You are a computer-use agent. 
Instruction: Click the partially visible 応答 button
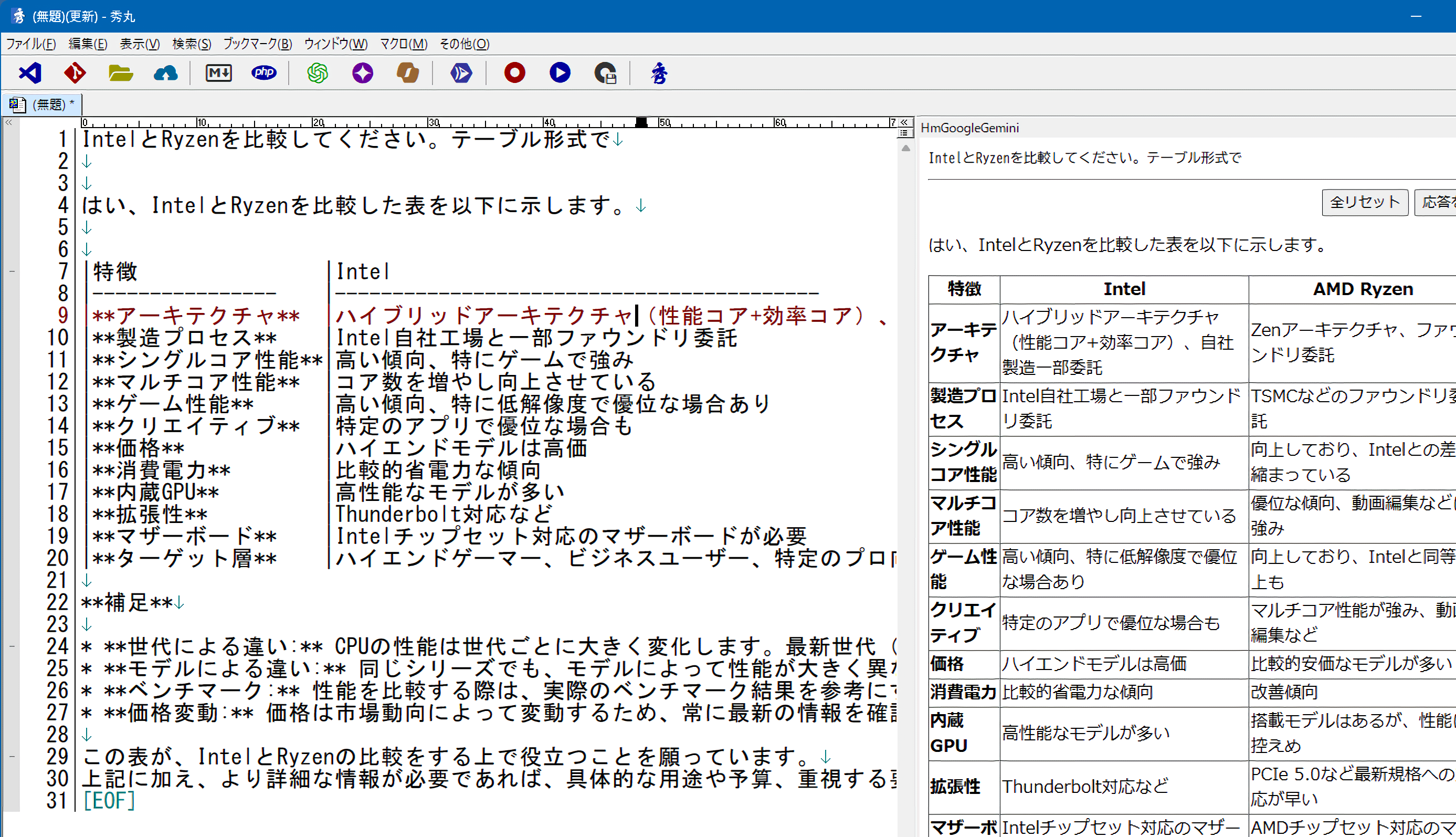[1436, 202]
